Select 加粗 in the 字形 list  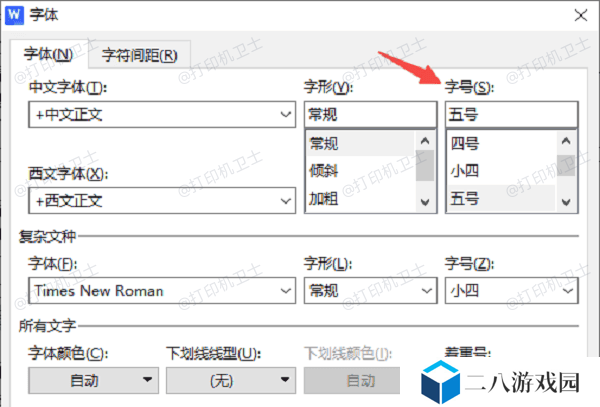[360, 198]
